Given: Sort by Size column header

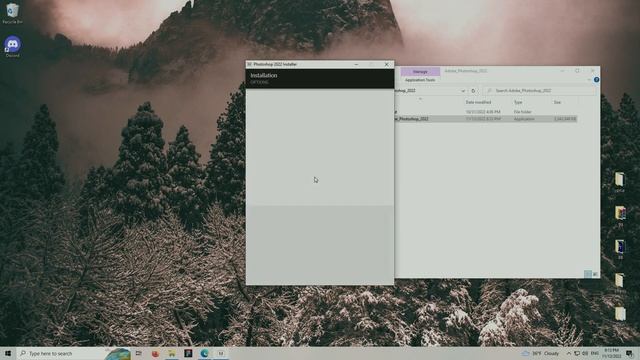Looking at the screenshot, I should (x=557, y=102).
